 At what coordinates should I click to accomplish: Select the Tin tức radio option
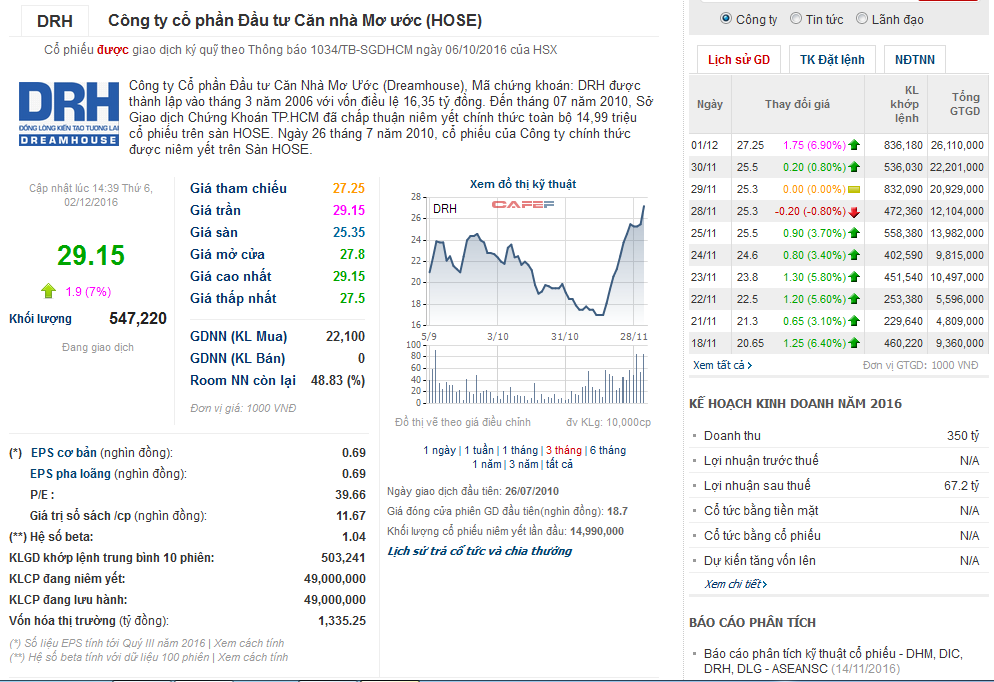796,19
